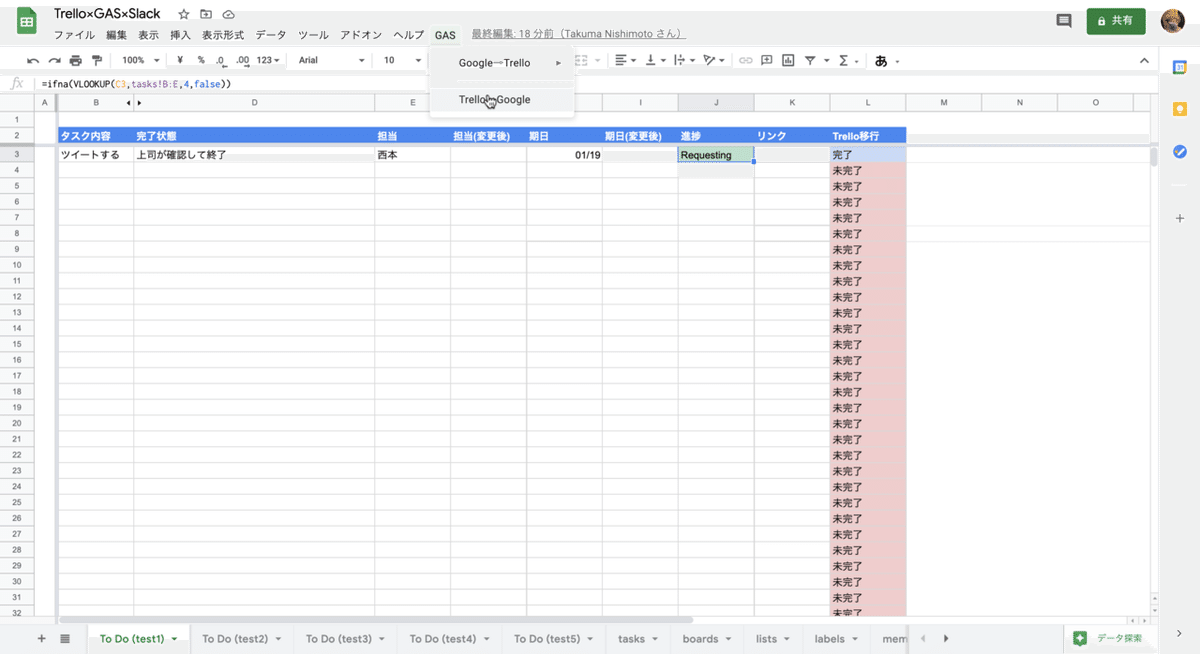The height and width of the screenshot is (654, 1200).
Task: Increase decimal places button
Action: pos(242,60)
